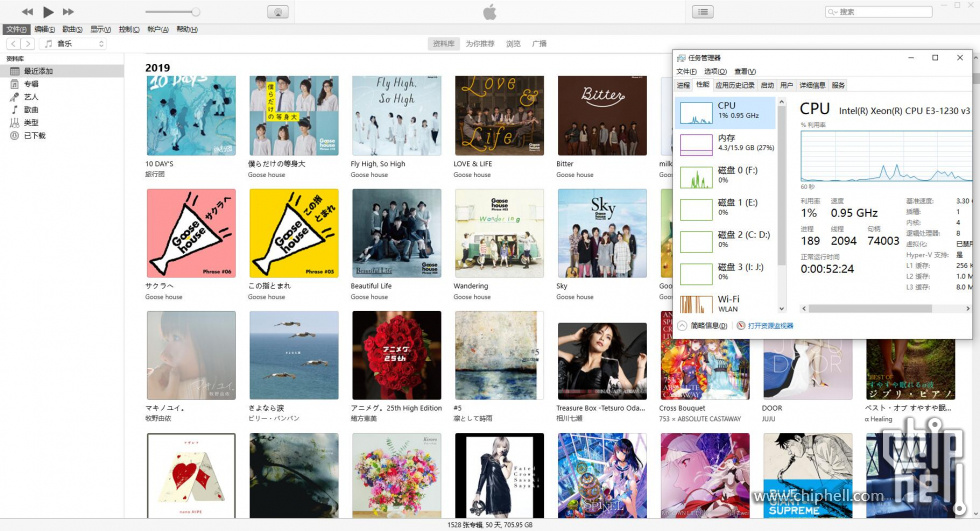Switch to the 应用历史记录 tab
Screen dimensions: 980x531
point(735,85)
